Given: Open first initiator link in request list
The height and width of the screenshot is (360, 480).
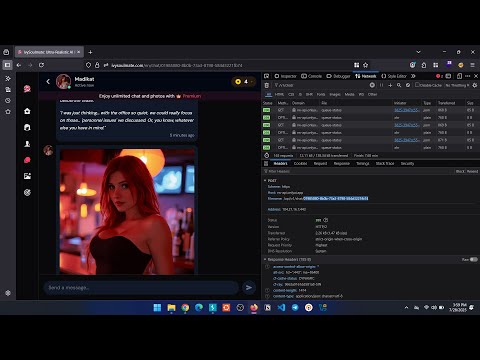Looking at the screenshot, I should pyautogui.click(x=406, y=110).
